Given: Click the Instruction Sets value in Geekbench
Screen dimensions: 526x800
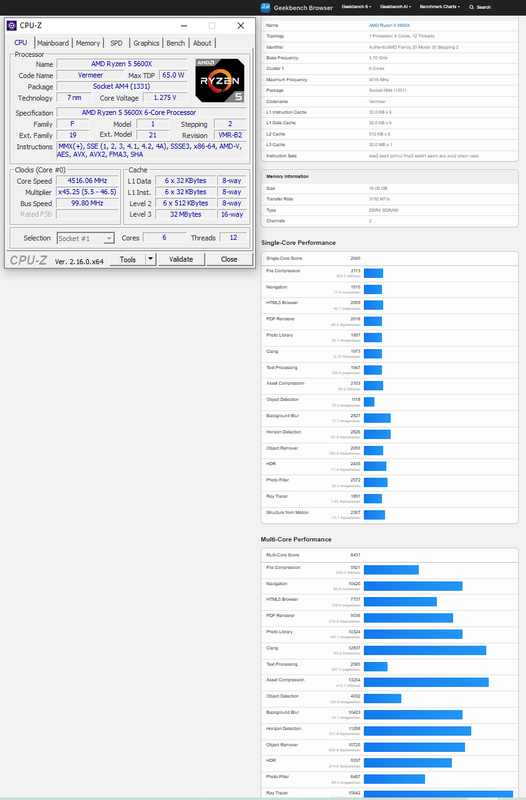Looking at the screenshot, I should click(x=423, y=156).
